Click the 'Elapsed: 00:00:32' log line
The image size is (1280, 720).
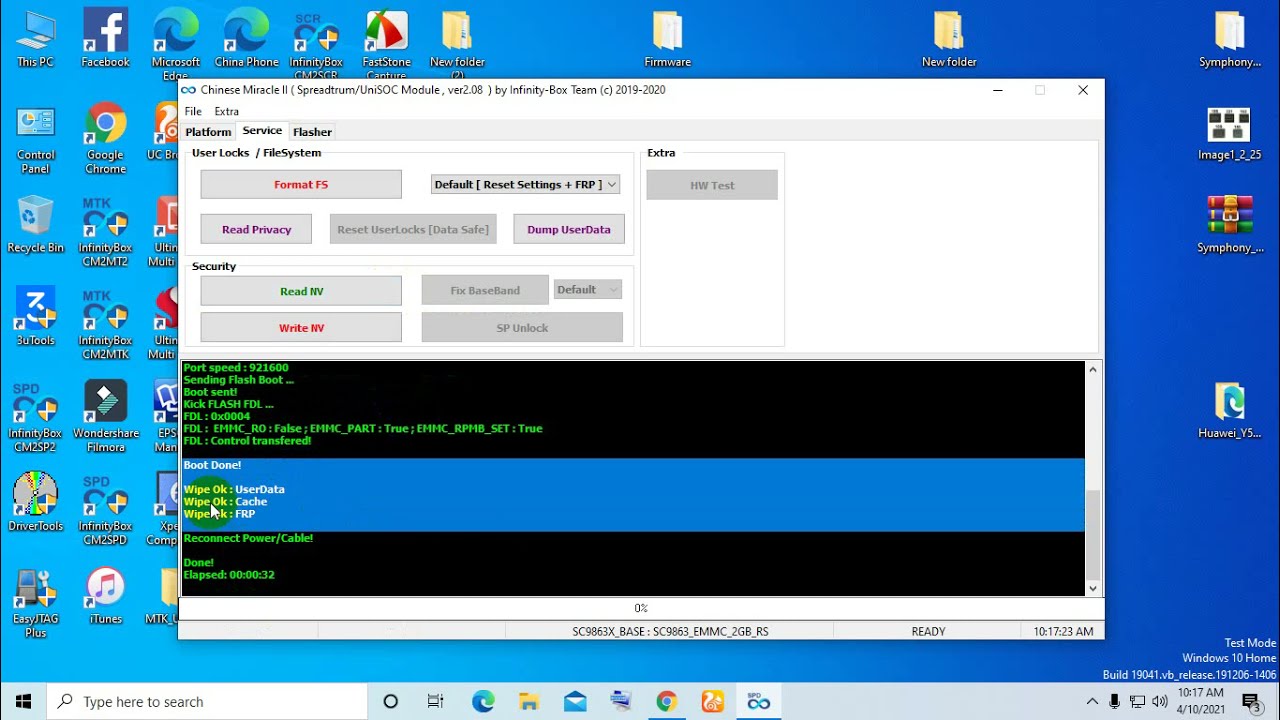click(x=229, y=575)
